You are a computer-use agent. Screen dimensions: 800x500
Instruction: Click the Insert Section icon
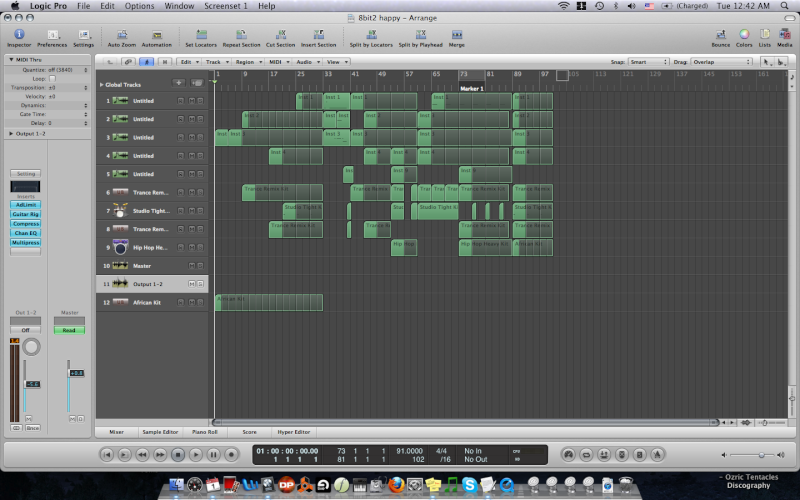(x=318, y=35)
